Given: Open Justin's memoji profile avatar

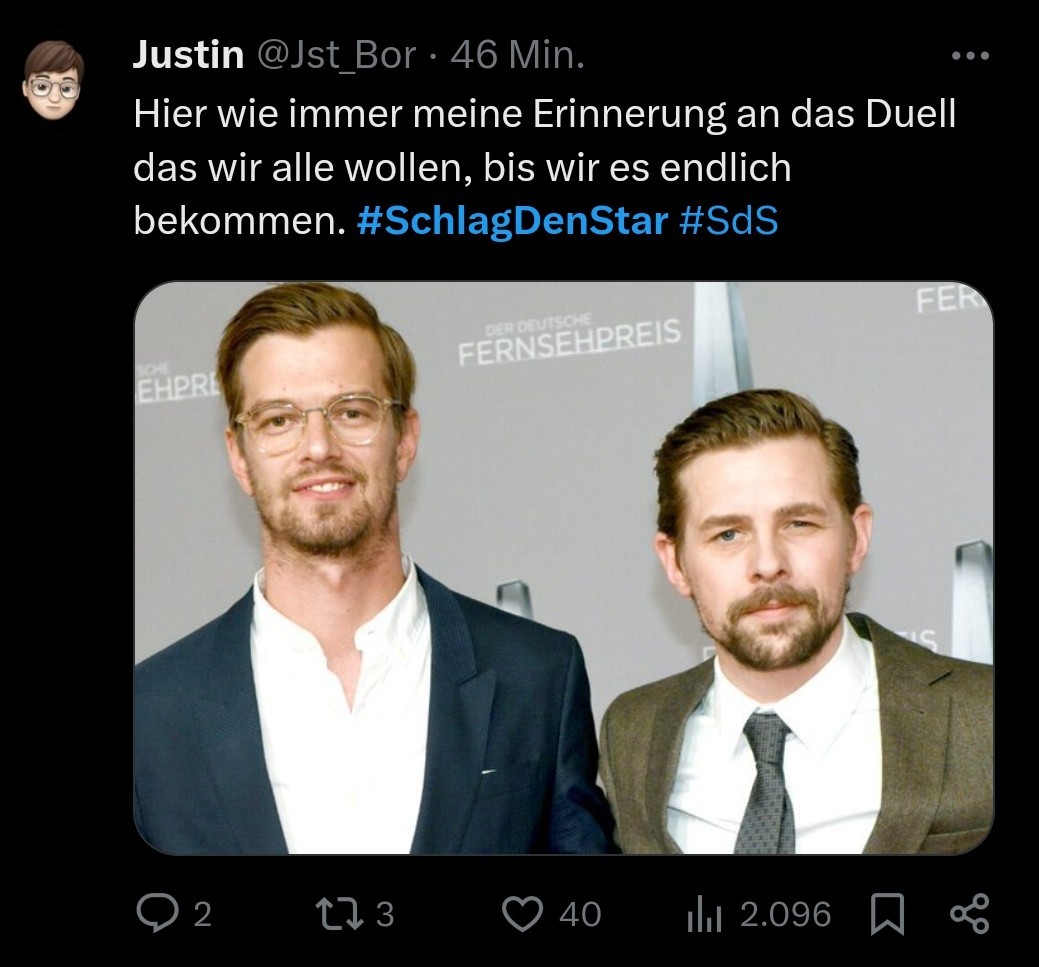Looking at the screenshot, I should [54, 80].
